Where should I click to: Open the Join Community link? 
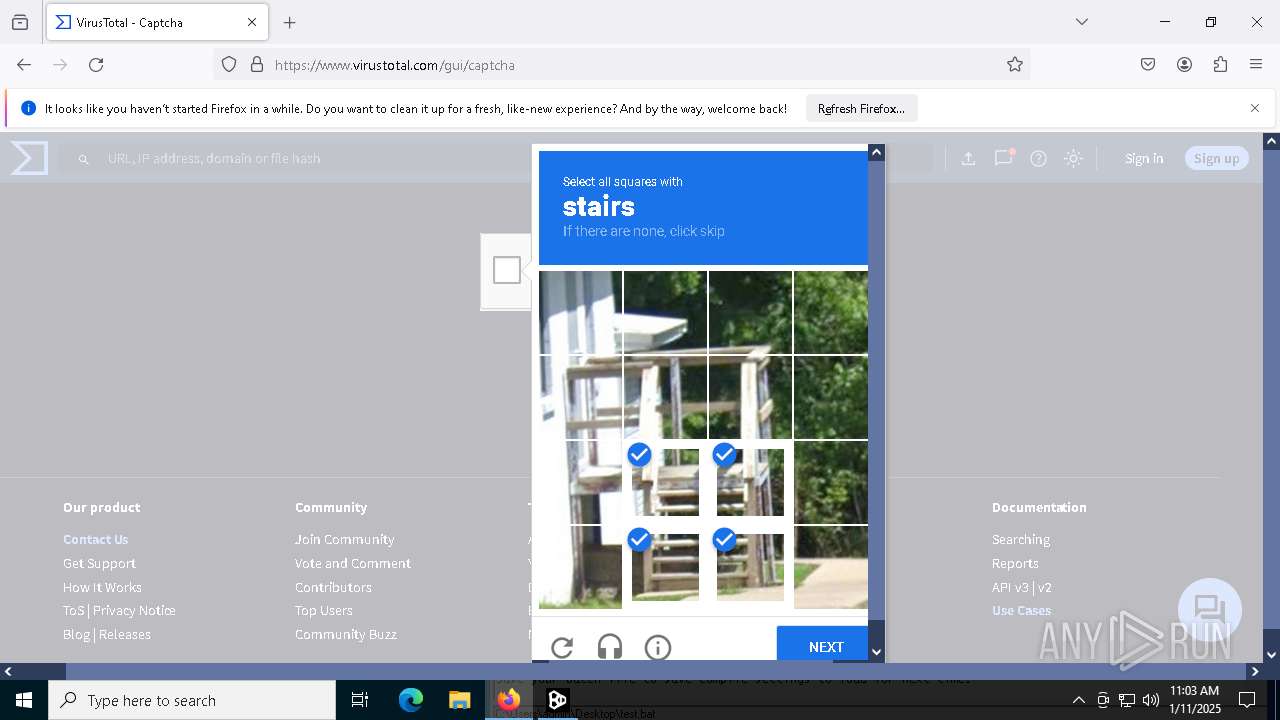click(x=344, y=539)
